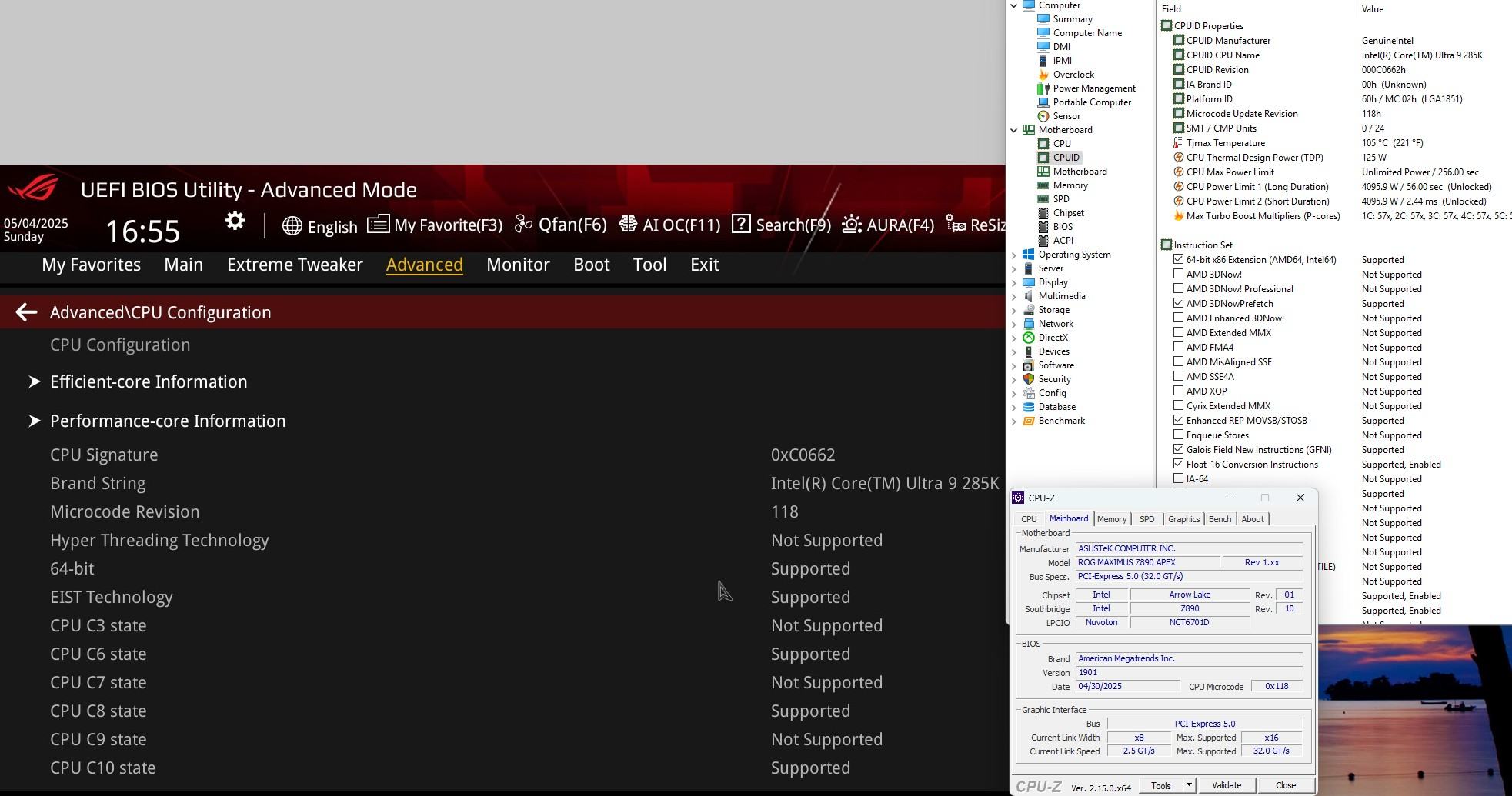Open My Favorites BIOS menu
The height and width of the screenshot is (796, 1512).
click(x=92, y=265)
